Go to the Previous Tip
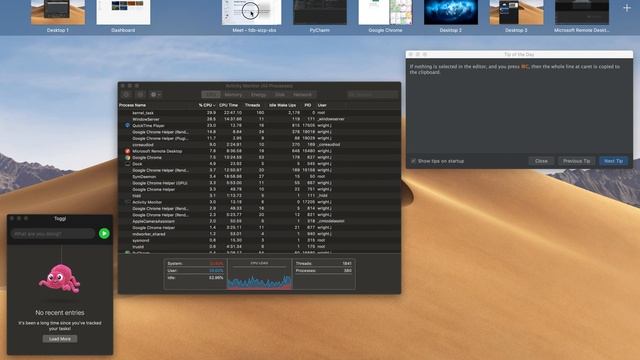Viewport: 640px width, 360px height. [x=576, y=161]
